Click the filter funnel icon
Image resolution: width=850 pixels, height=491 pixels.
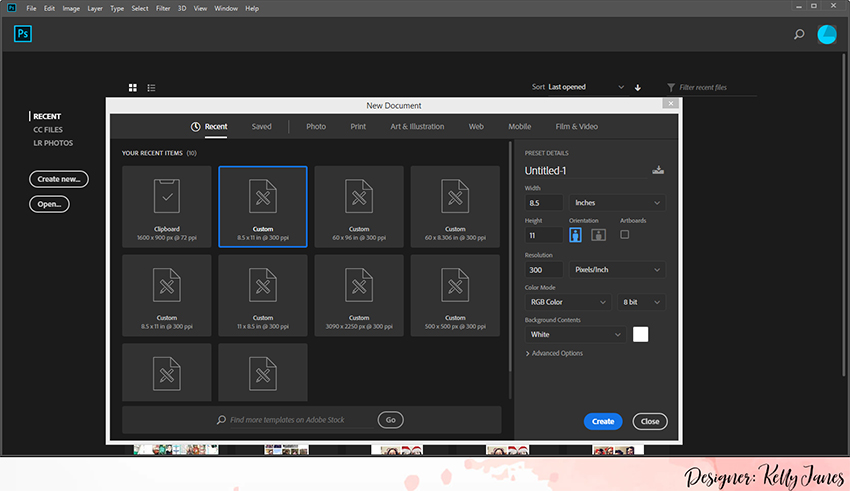(x=671, y=87)
